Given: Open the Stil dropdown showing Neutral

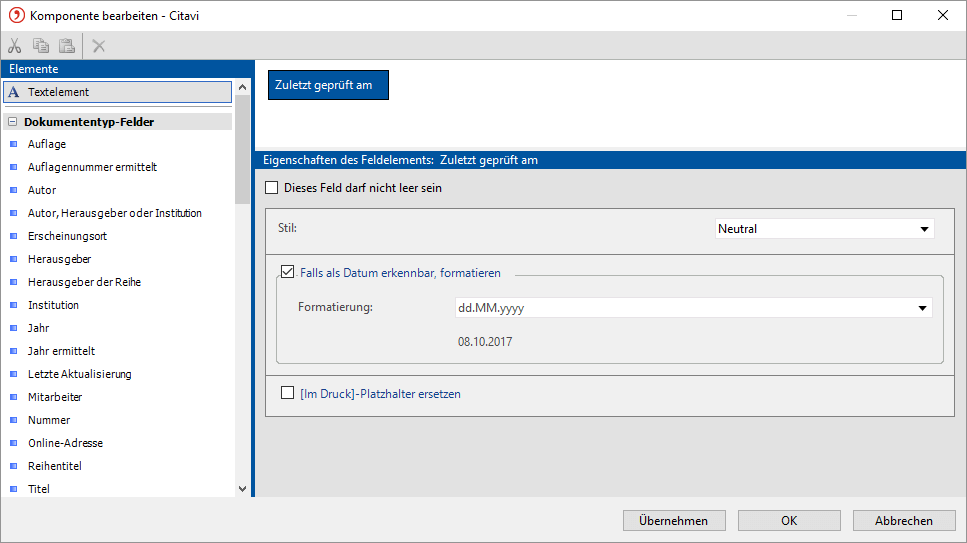Looking at the screenshot, I should (x=825, y=229).
